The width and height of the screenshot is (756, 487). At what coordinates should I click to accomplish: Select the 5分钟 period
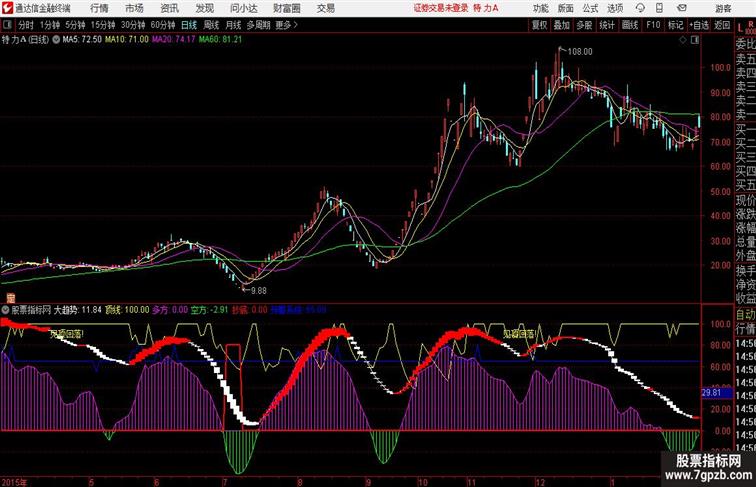coord(76,24)
